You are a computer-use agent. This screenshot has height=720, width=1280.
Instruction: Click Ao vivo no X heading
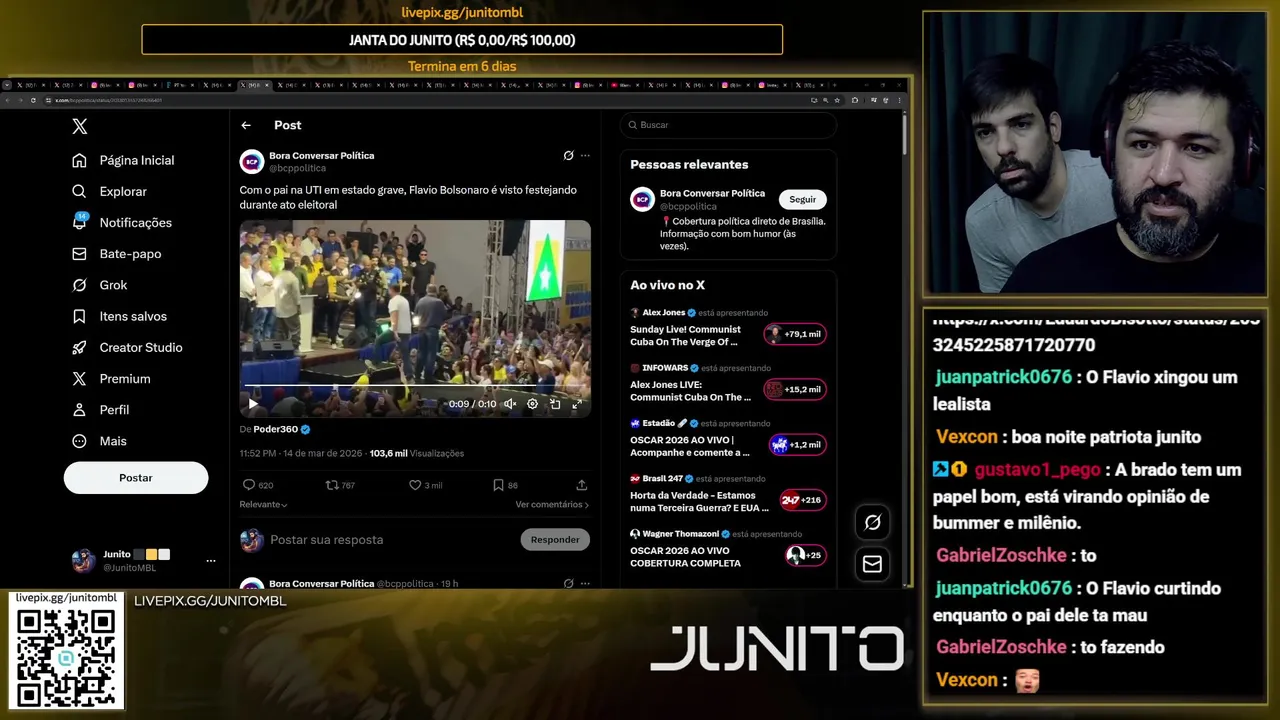667,285
